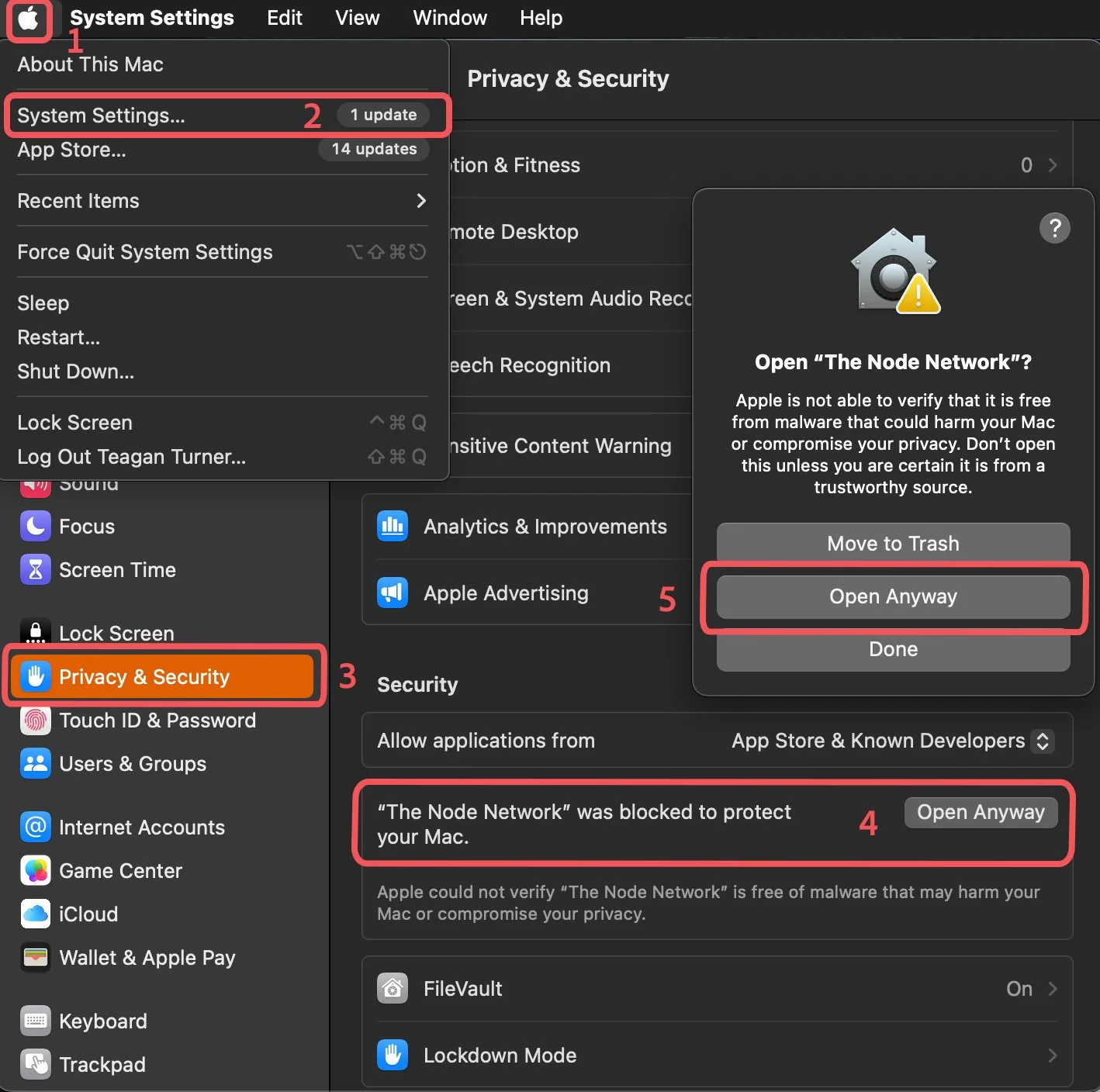Open the Apple menu icon
Viewport: 1100px width, 1092px height.
pos(29,18)
